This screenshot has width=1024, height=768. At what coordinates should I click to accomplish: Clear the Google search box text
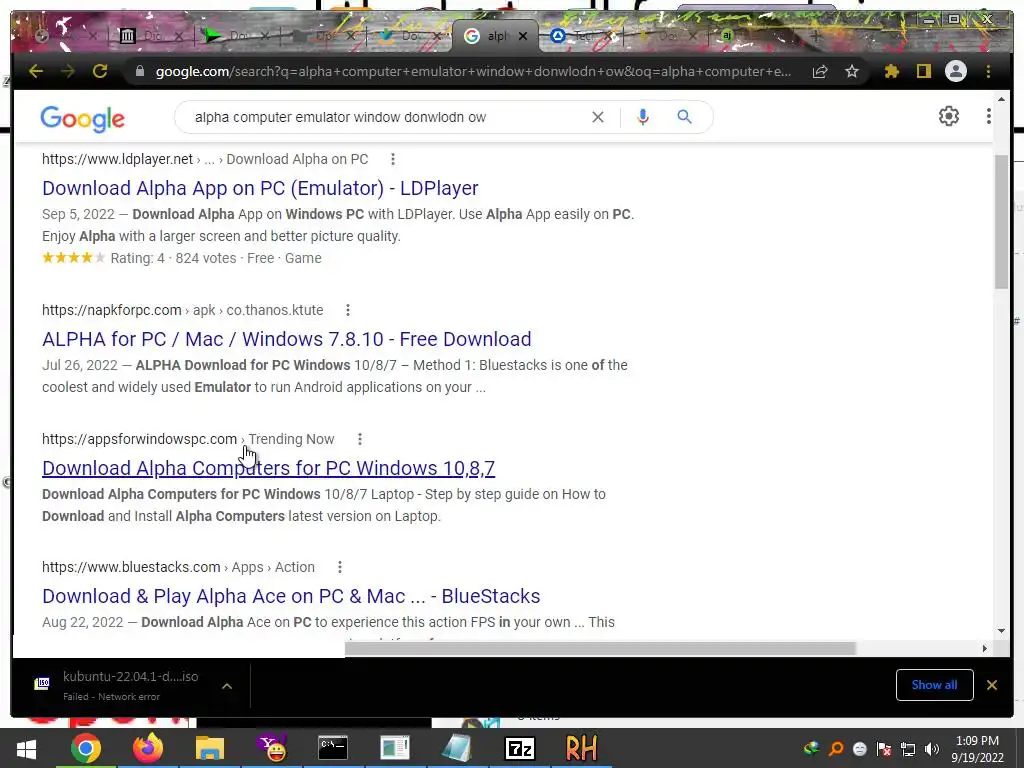tap(598, 117)
